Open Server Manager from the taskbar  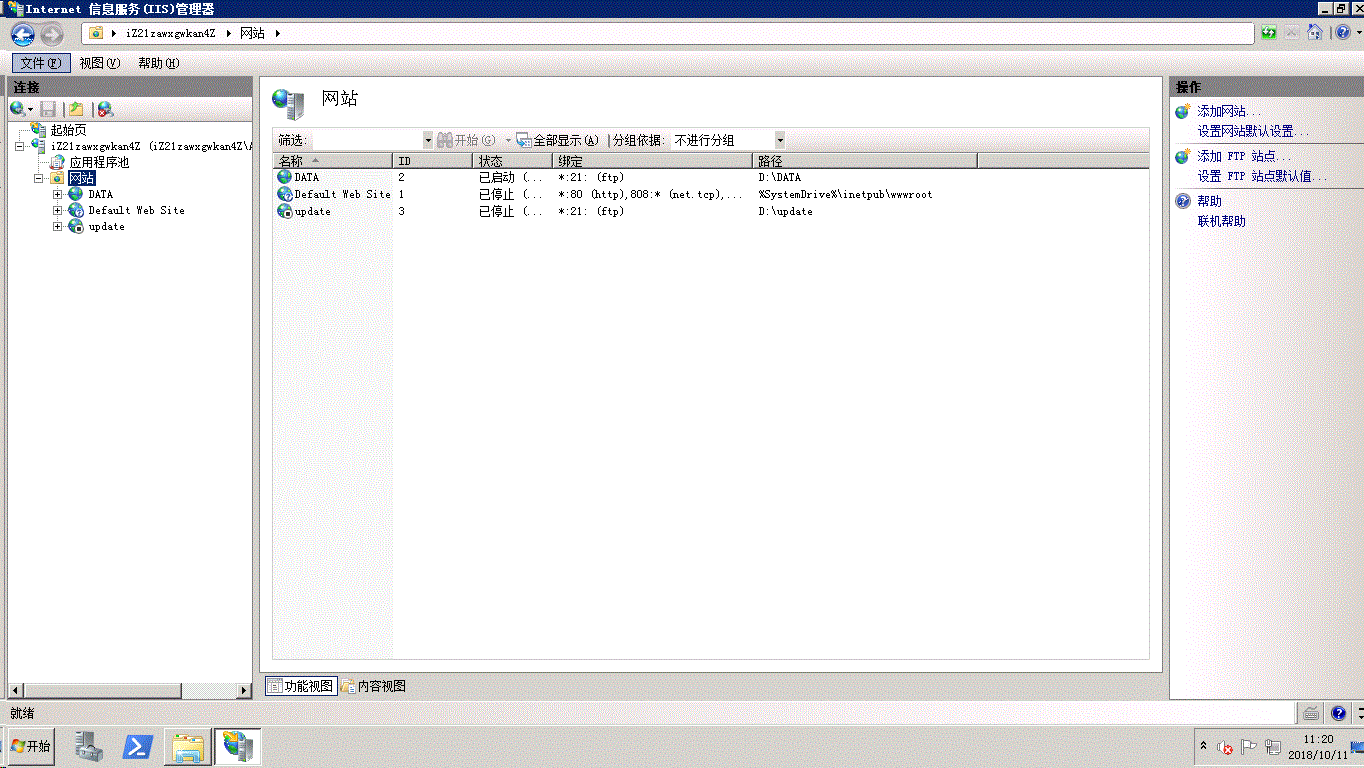(90, 746)
